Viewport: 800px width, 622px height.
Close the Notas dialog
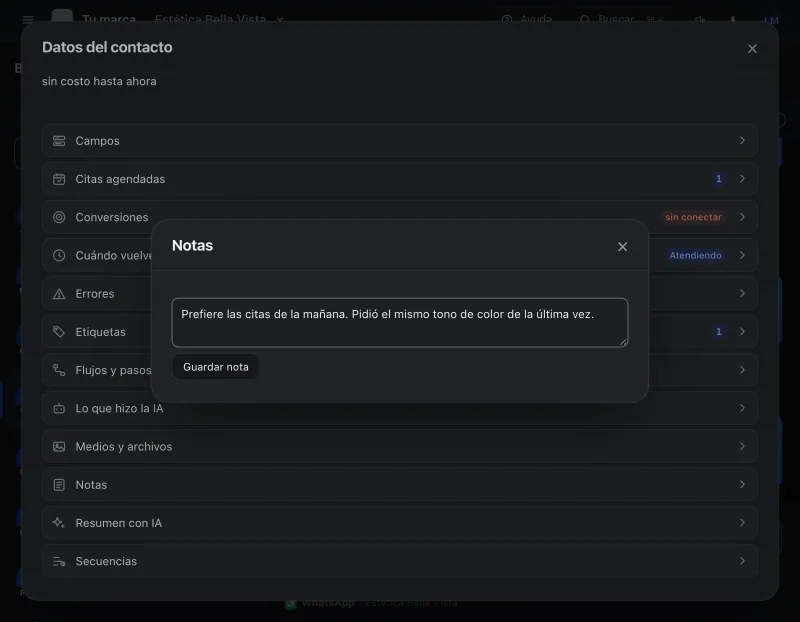tap(622, 247)
